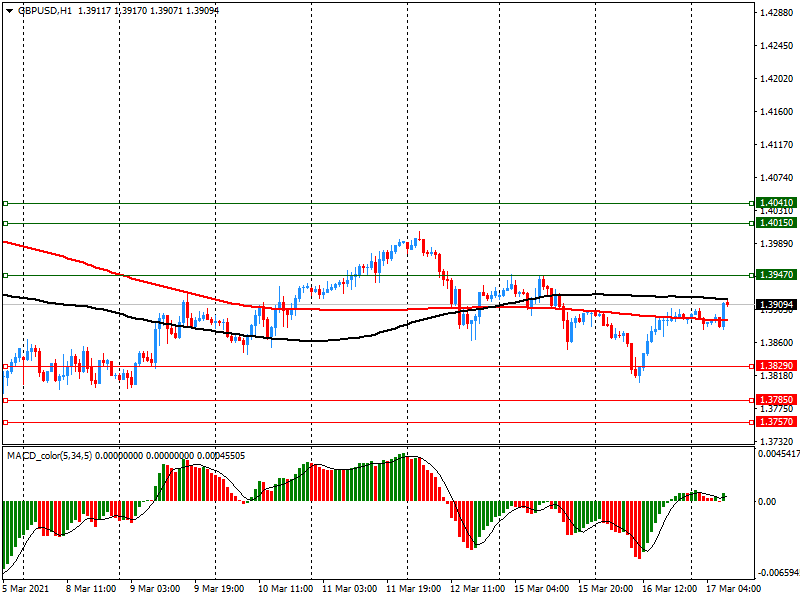This screenshot has width=800, height=600.
Task: Click the MACD_color(5,34,5) indicator label
Action: click(x=49, y=456)
